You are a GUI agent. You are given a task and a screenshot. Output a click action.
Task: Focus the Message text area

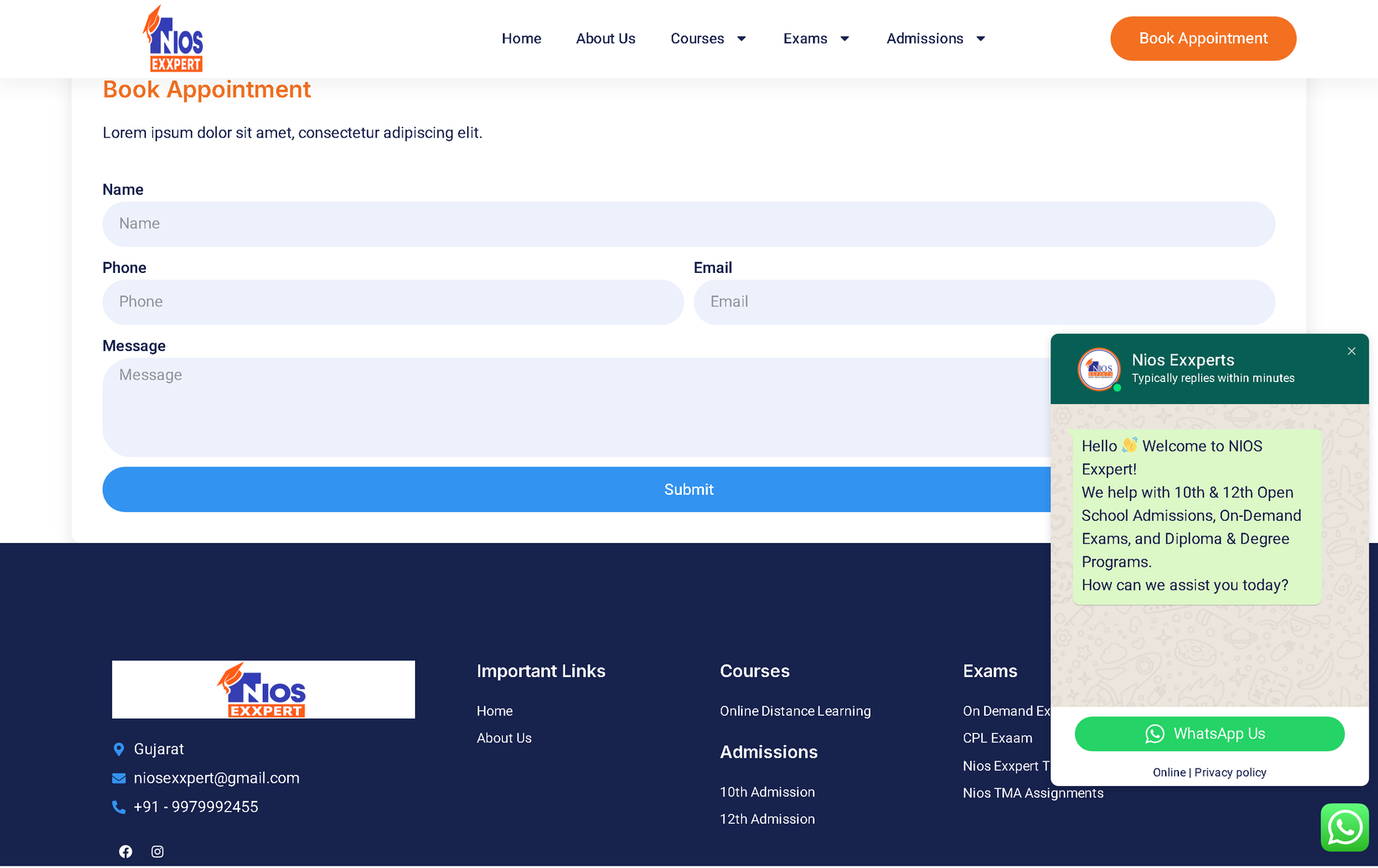click(x=689, y=407)
